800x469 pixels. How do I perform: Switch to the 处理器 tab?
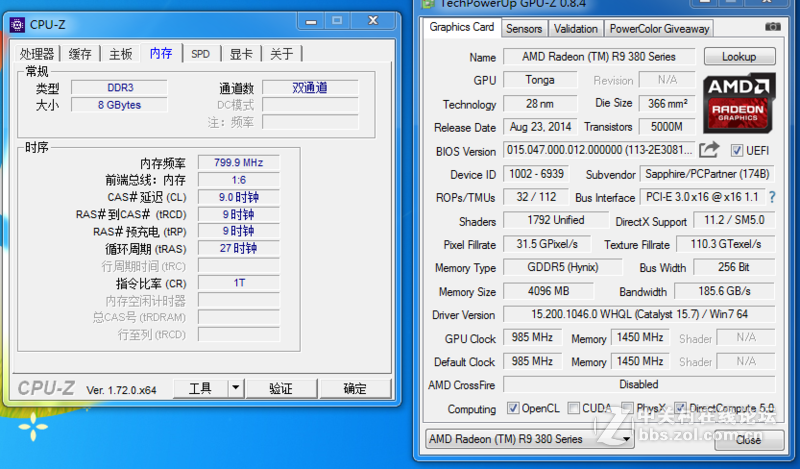tap(37, 54)
